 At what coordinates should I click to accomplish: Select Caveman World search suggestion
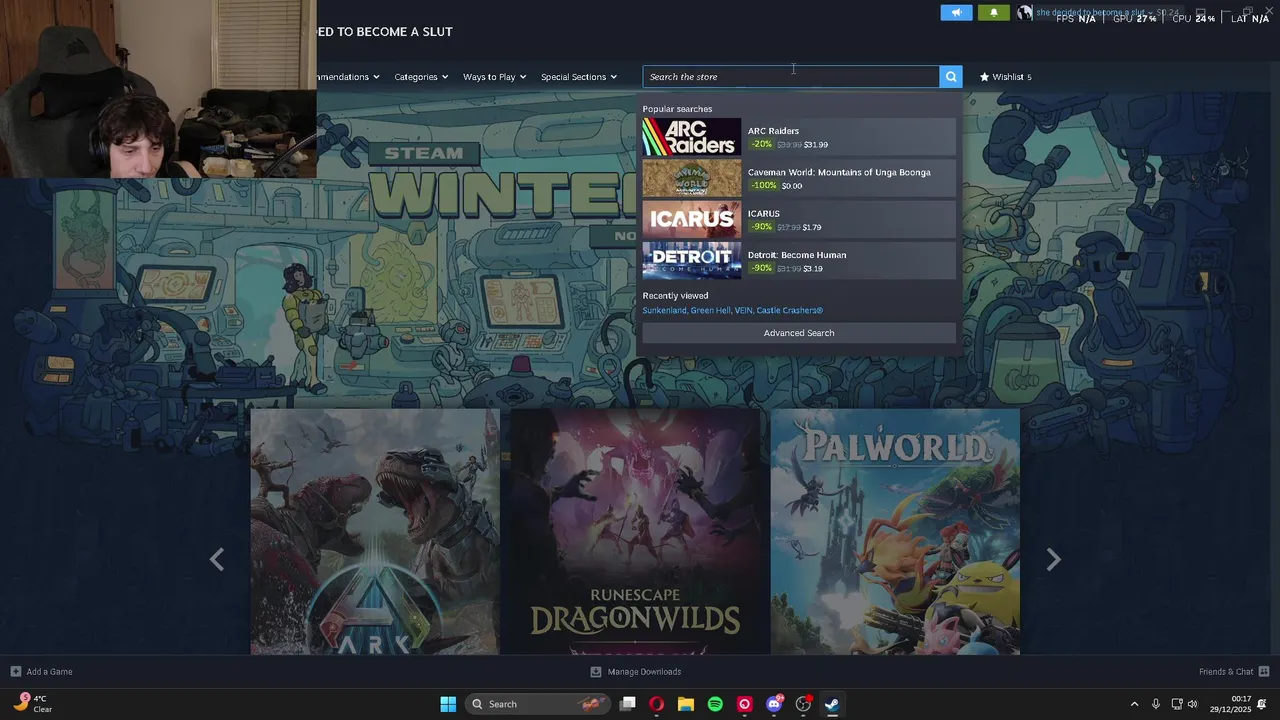[x=799, y=178]
